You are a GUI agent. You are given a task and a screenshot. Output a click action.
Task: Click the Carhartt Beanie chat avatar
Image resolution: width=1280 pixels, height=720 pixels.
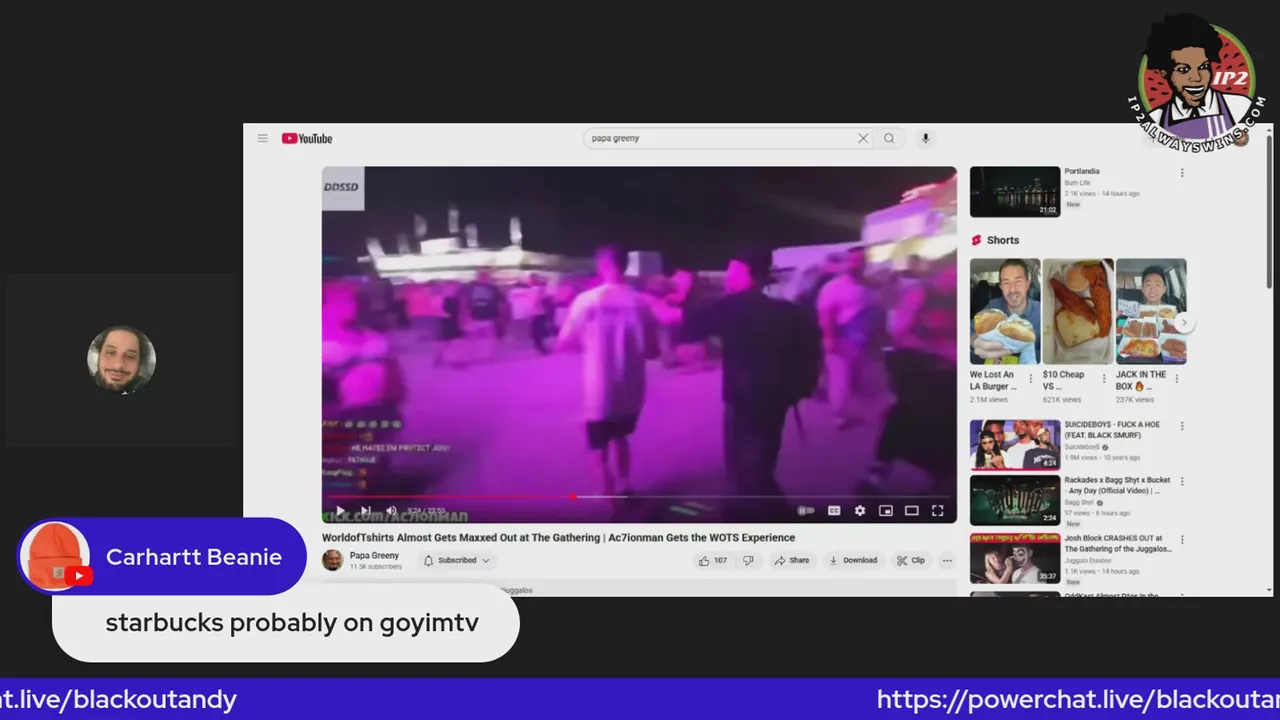click(x=55, y=557)
